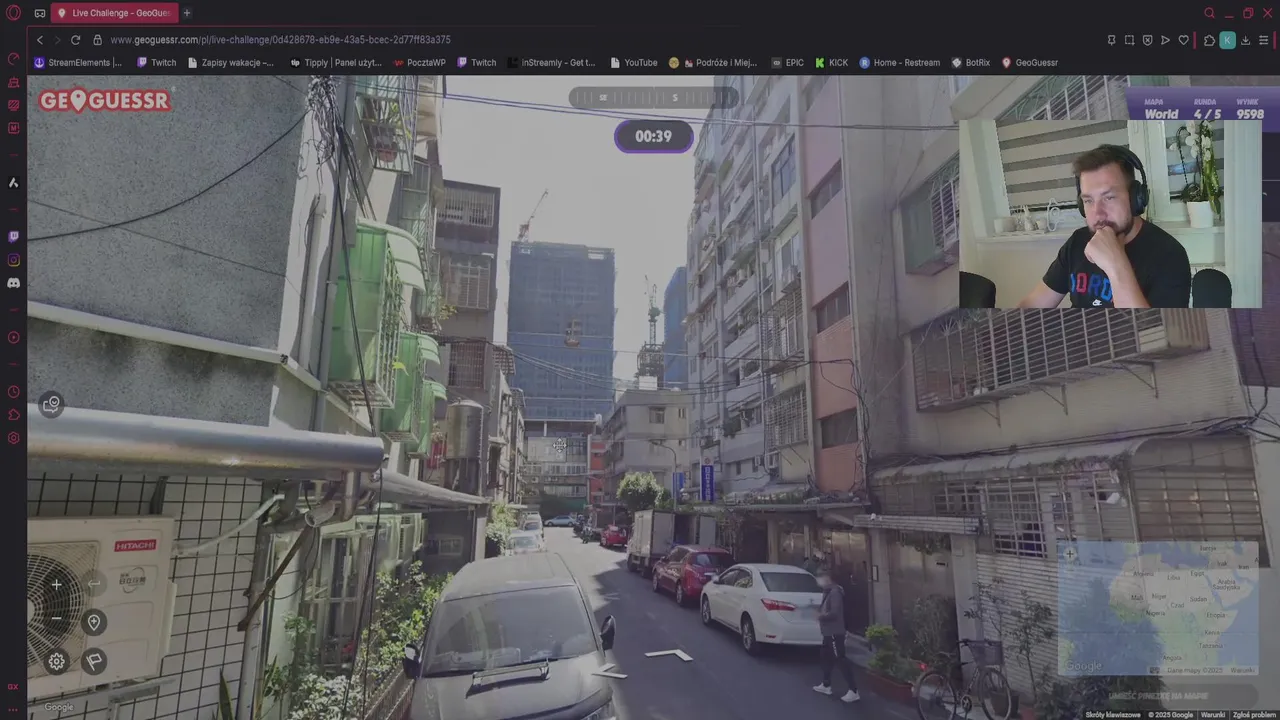The width and height of the screenshot is (1280, 720).
Task: Open the GeoGuessr bookmark
Action: tap(1029, 62)
